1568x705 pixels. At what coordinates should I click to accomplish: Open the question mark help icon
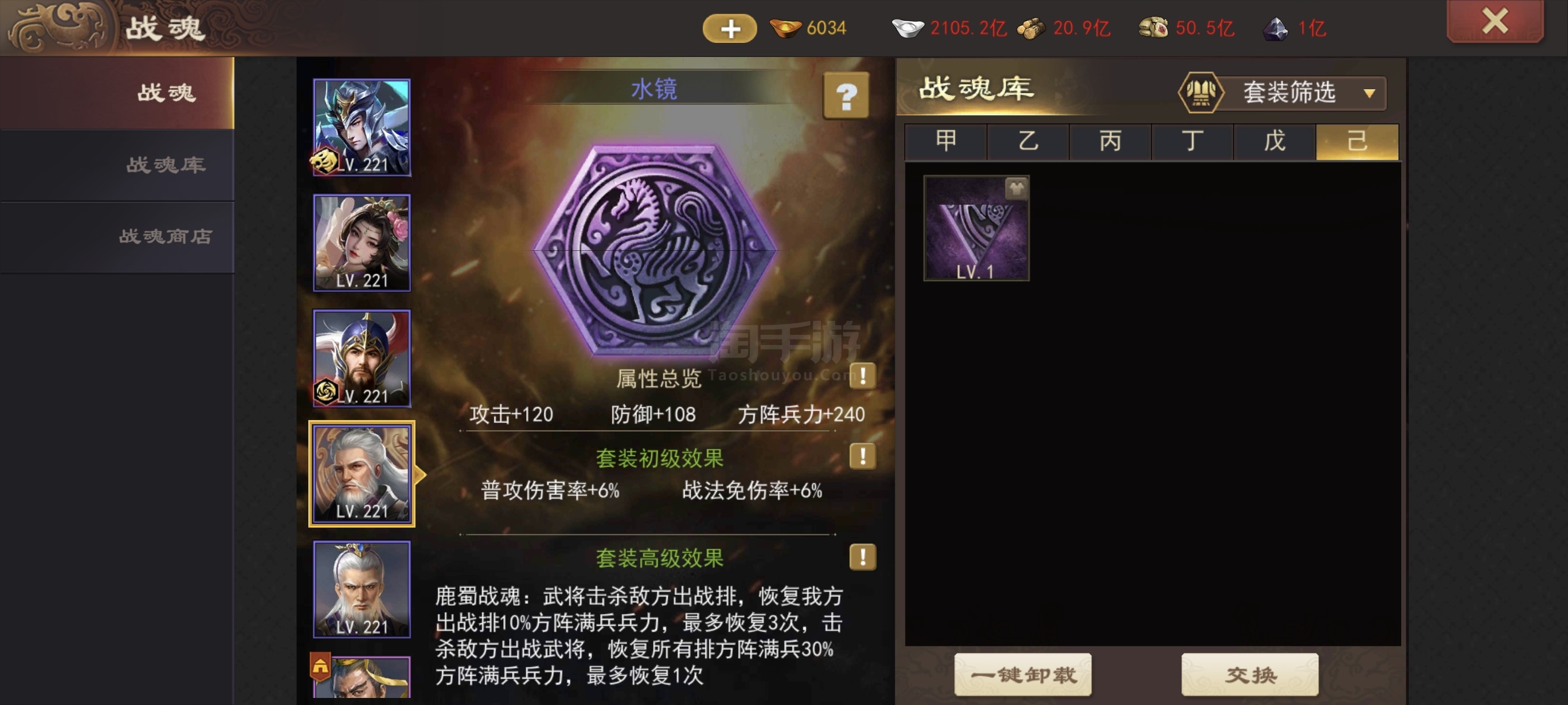tap(846, 96)
